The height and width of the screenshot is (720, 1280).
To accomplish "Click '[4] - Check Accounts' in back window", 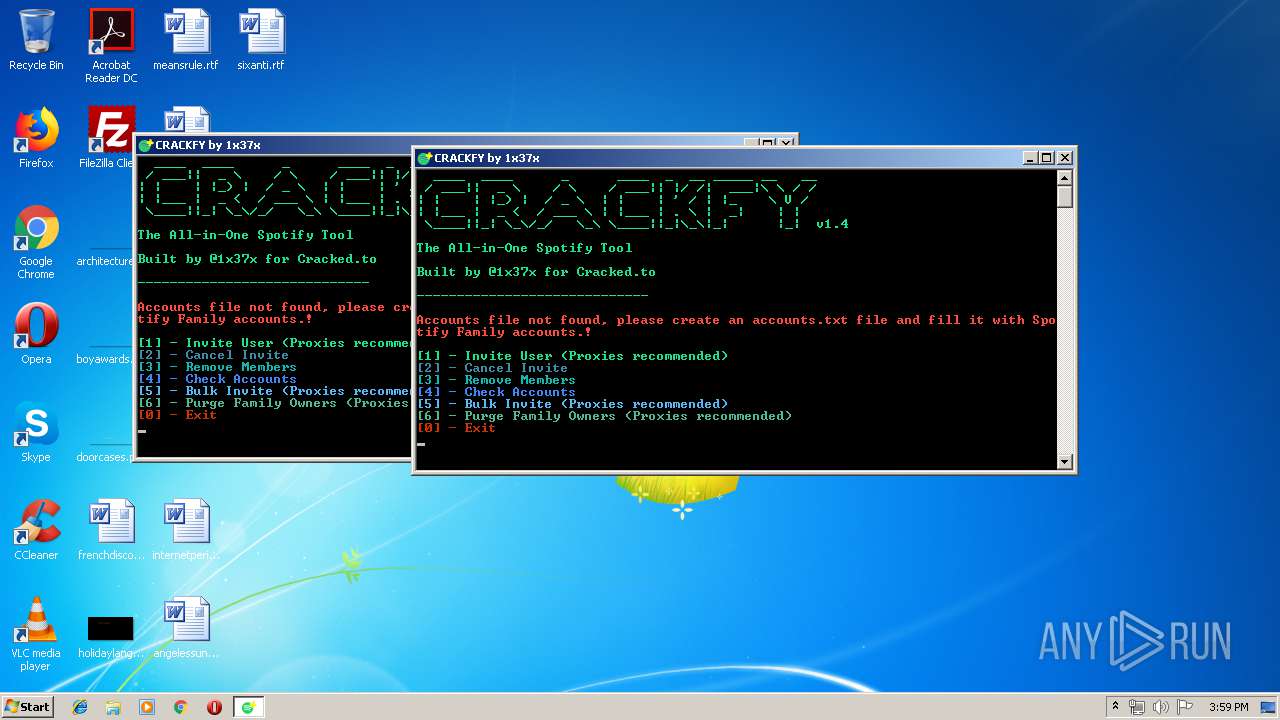I will point(217,379).
